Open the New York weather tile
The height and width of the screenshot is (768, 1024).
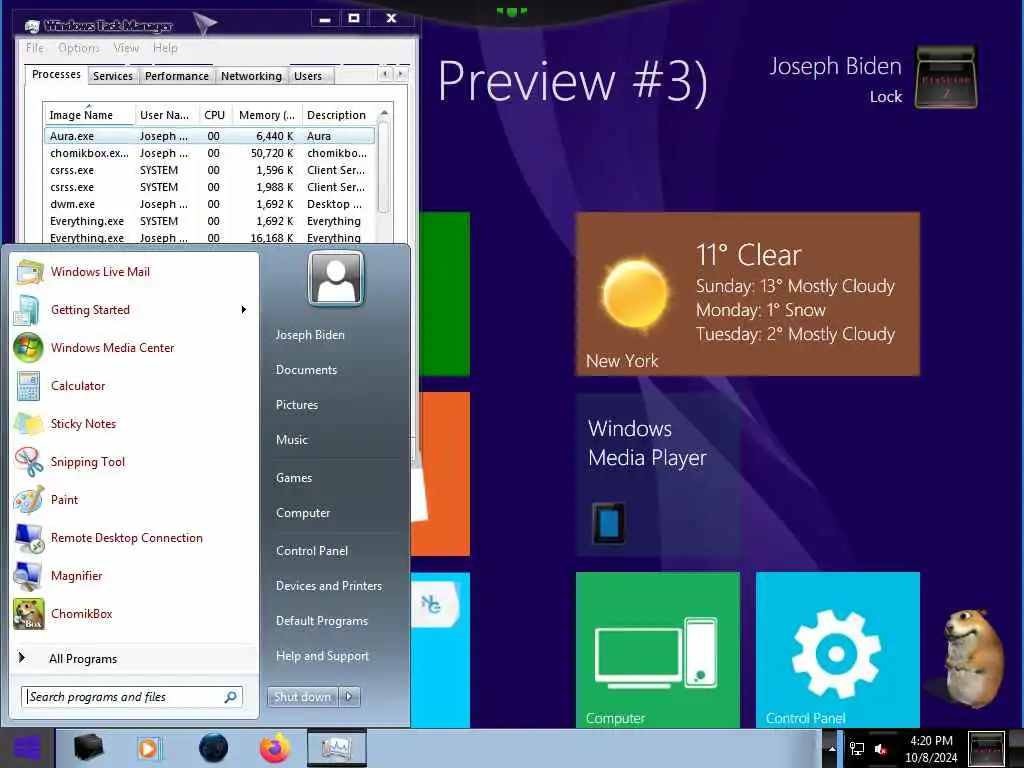[x=747, y=294]
